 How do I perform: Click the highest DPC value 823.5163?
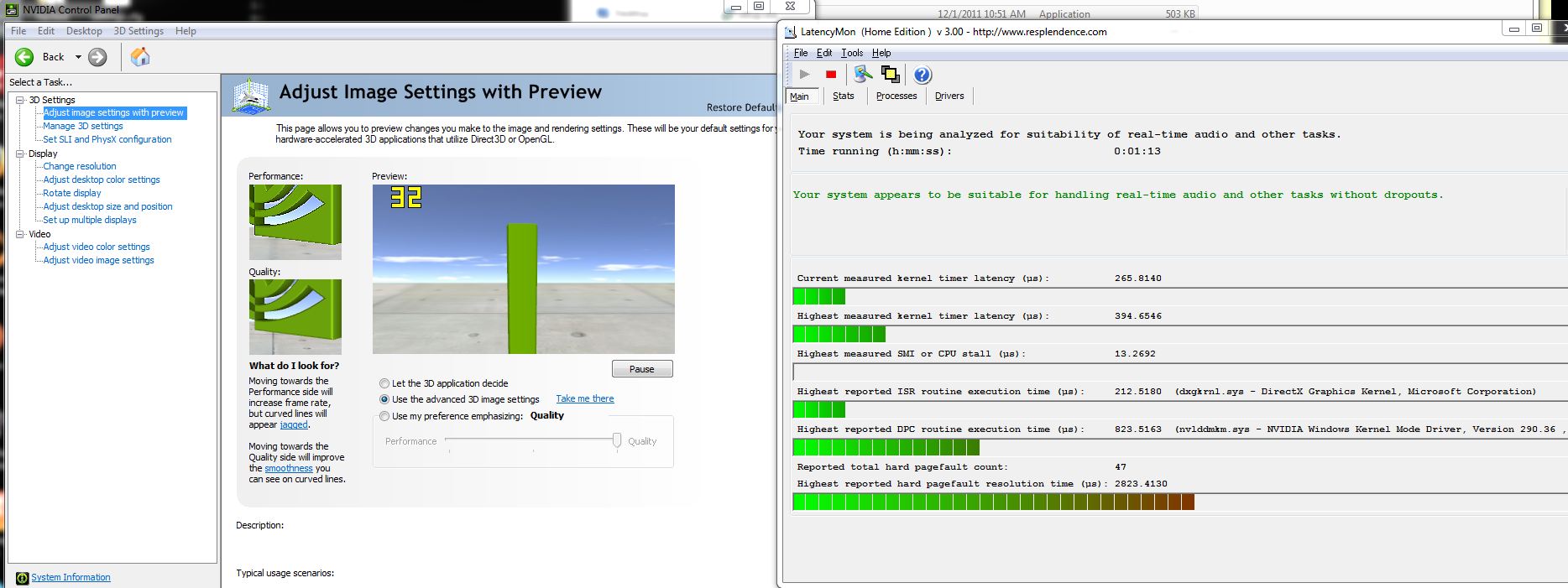point(1138,429)
